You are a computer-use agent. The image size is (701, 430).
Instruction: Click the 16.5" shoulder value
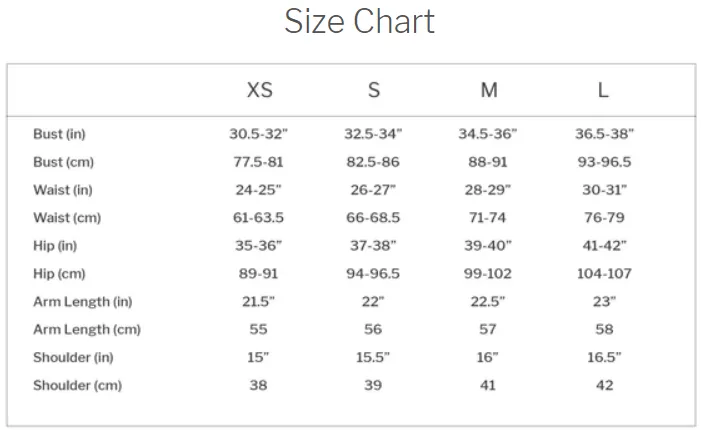(x=604, y=357)
